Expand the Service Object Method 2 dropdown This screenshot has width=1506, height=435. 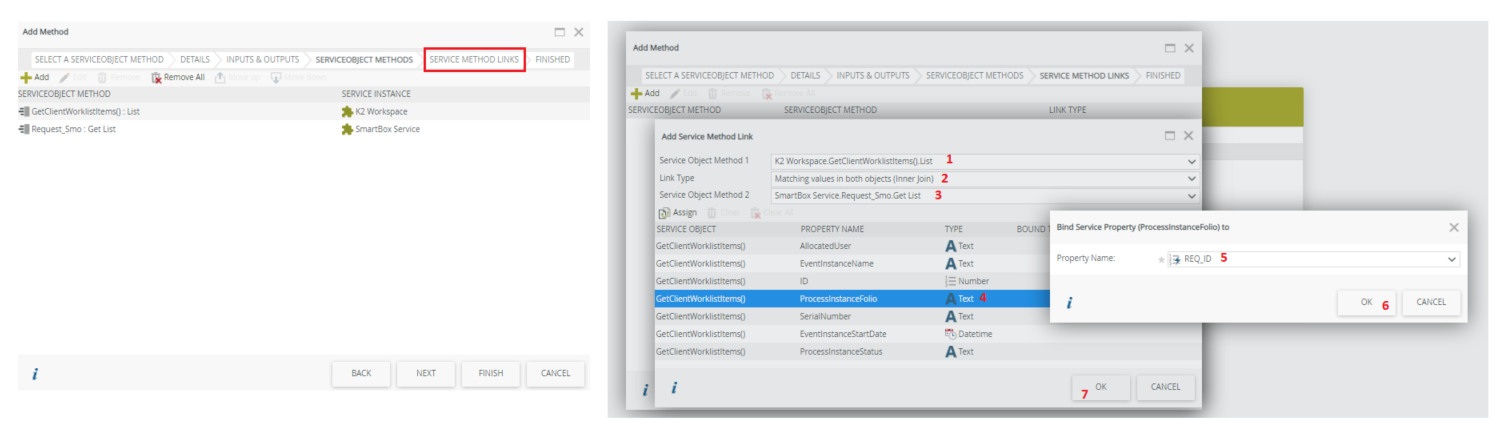click(x=1190, y=196)
